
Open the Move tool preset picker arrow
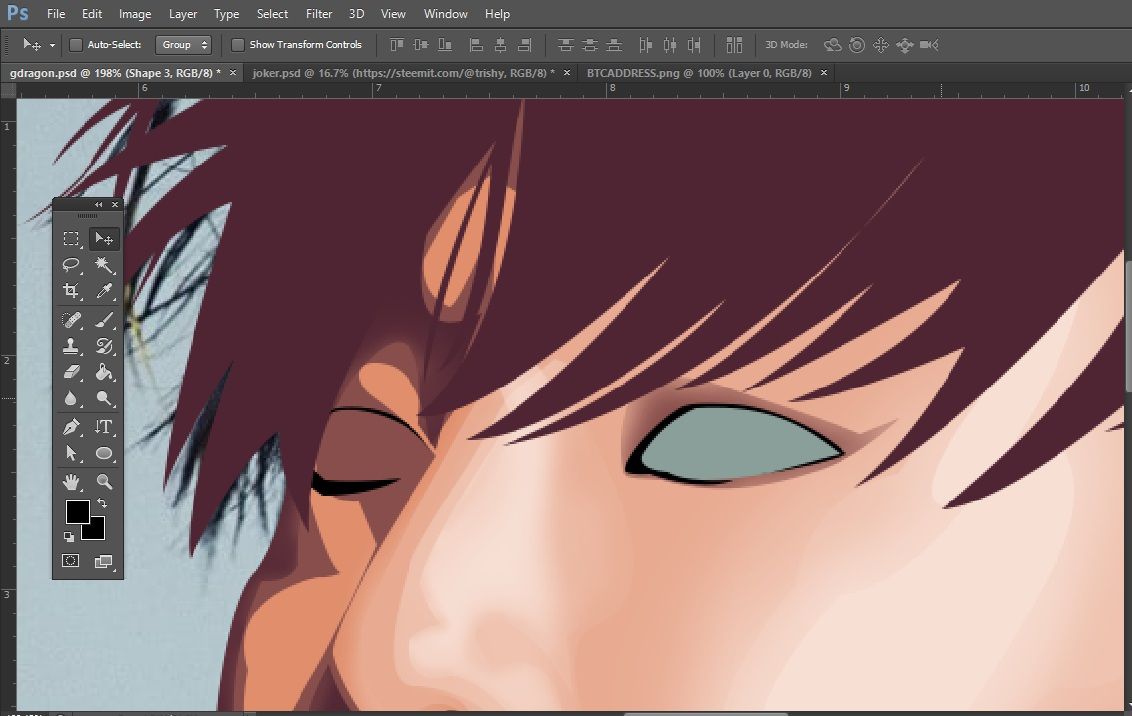pyautogui.click(x=52, y=45)
